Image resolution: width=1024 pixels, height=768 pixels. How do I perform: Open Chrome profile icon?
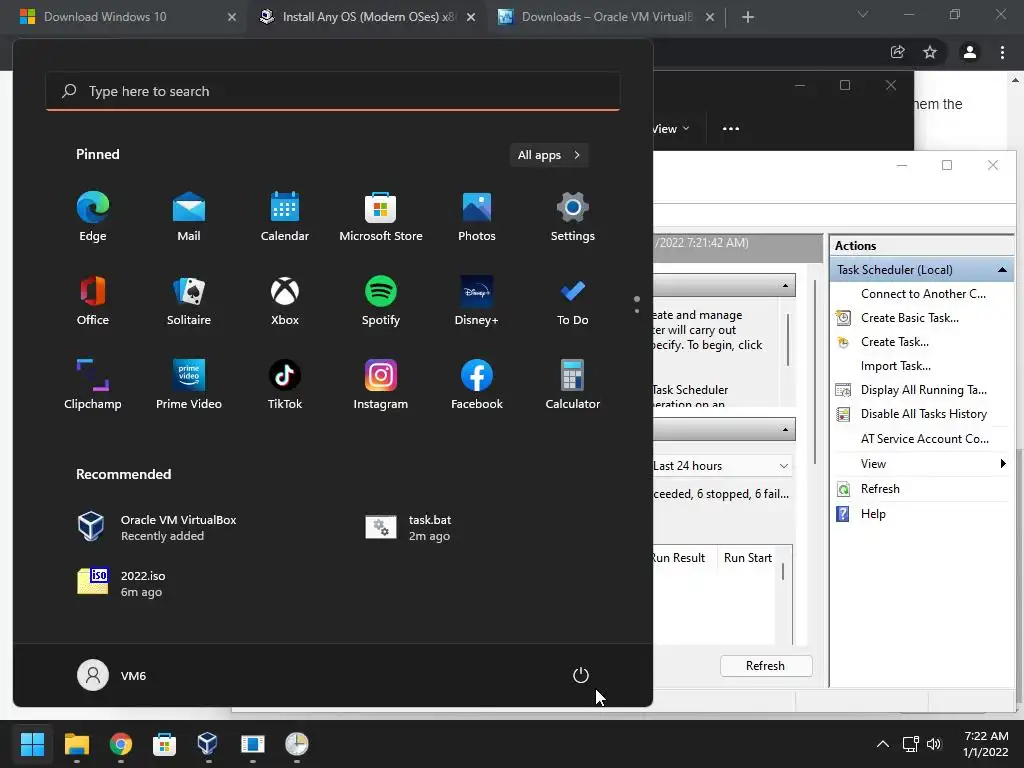(x=970, y=52)
